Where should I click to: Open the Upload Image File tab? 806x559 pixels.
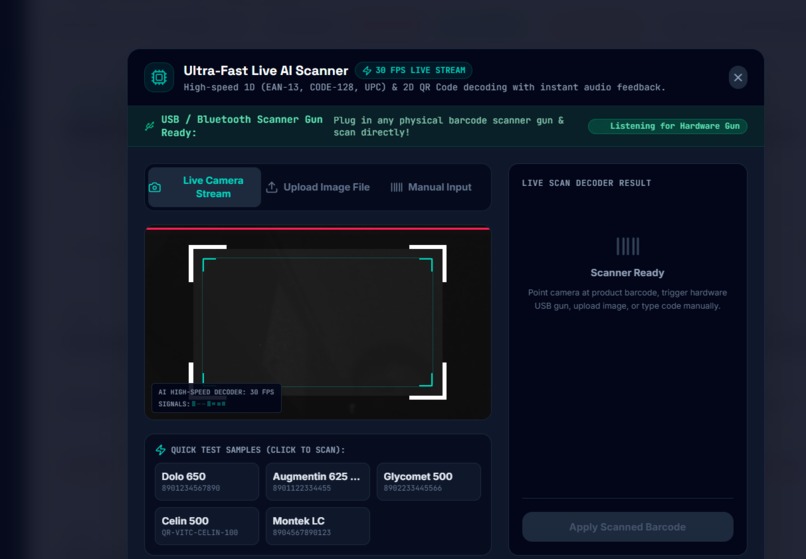[x=318, y=187]
